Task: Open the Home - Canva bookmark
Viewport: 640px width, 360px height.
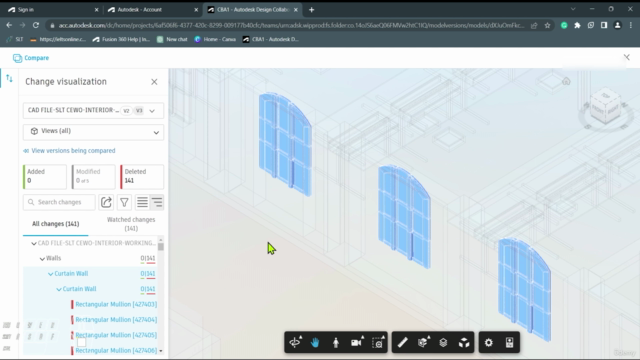Action: pyautogui.click(x=215, y=39)
